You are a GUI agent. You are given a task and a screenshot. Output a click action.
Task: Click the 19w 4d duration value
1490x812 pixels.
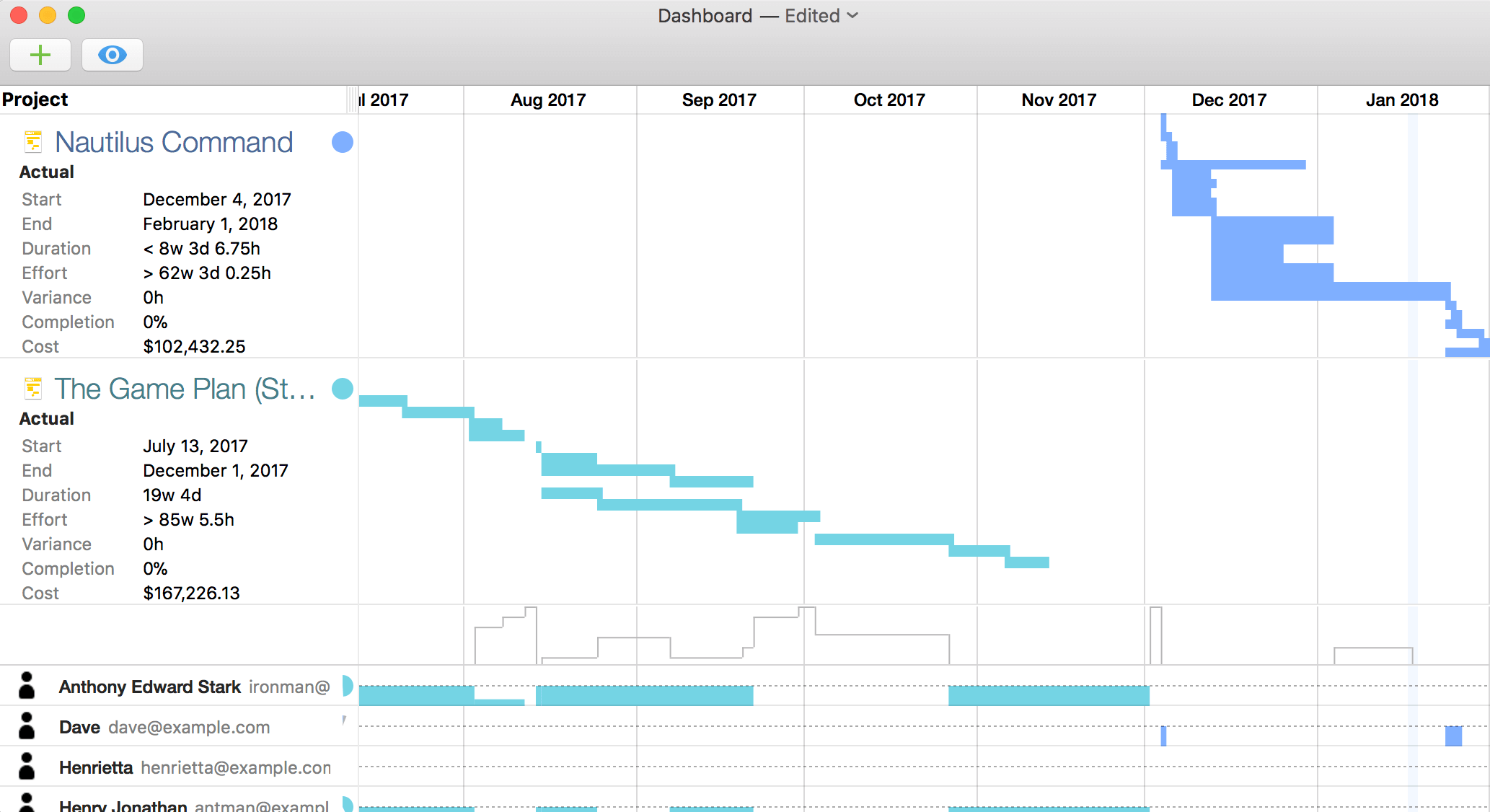pyautogui.click(x=172, y=495)
